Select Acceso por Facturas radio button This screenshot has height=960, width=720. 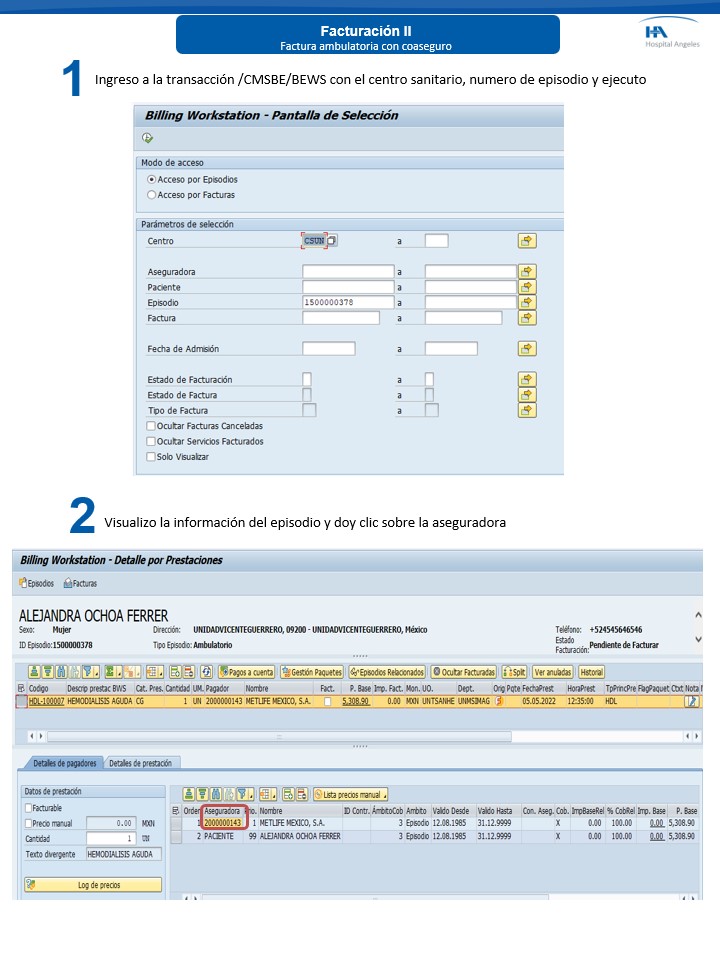(152, 195)
